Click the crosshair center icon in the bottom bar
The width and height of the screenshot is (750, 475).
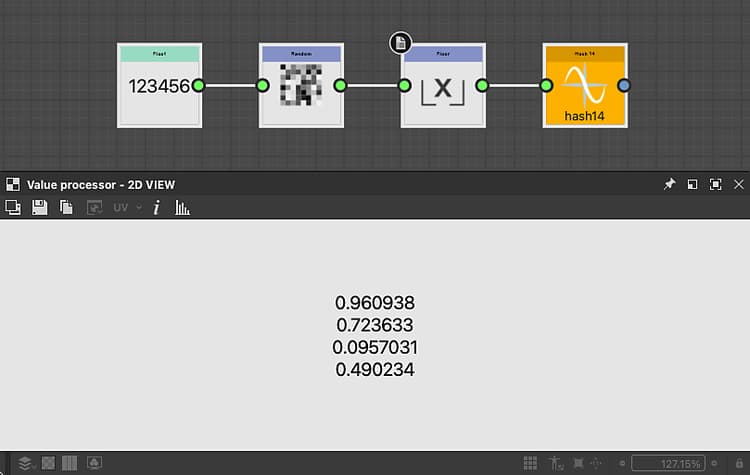click(x=596, y=463)
